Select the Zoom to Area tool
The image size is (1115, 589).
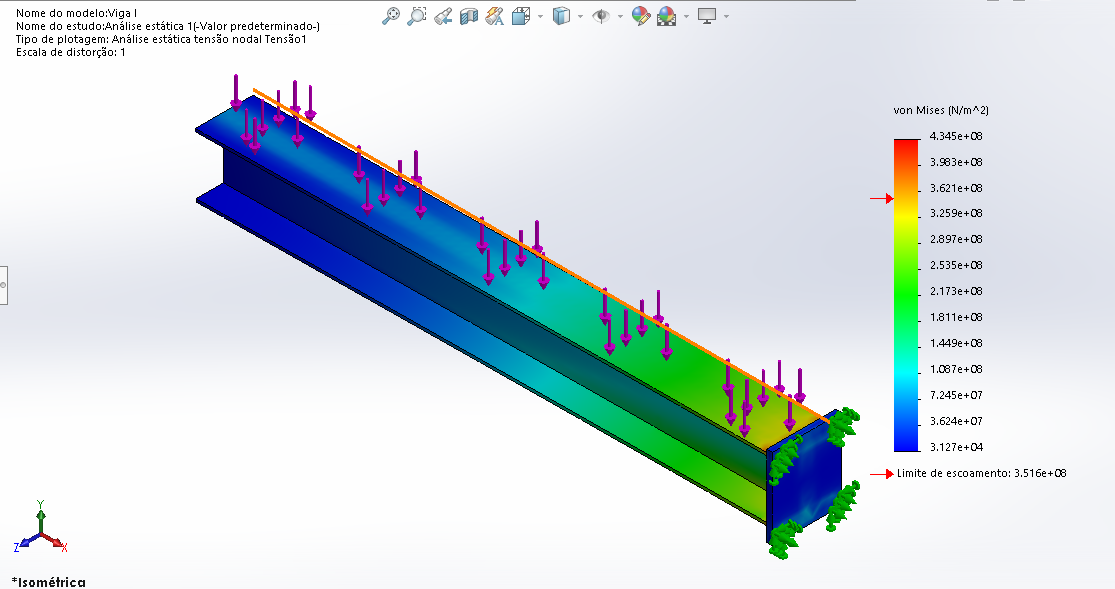click(x=418, y=16)
